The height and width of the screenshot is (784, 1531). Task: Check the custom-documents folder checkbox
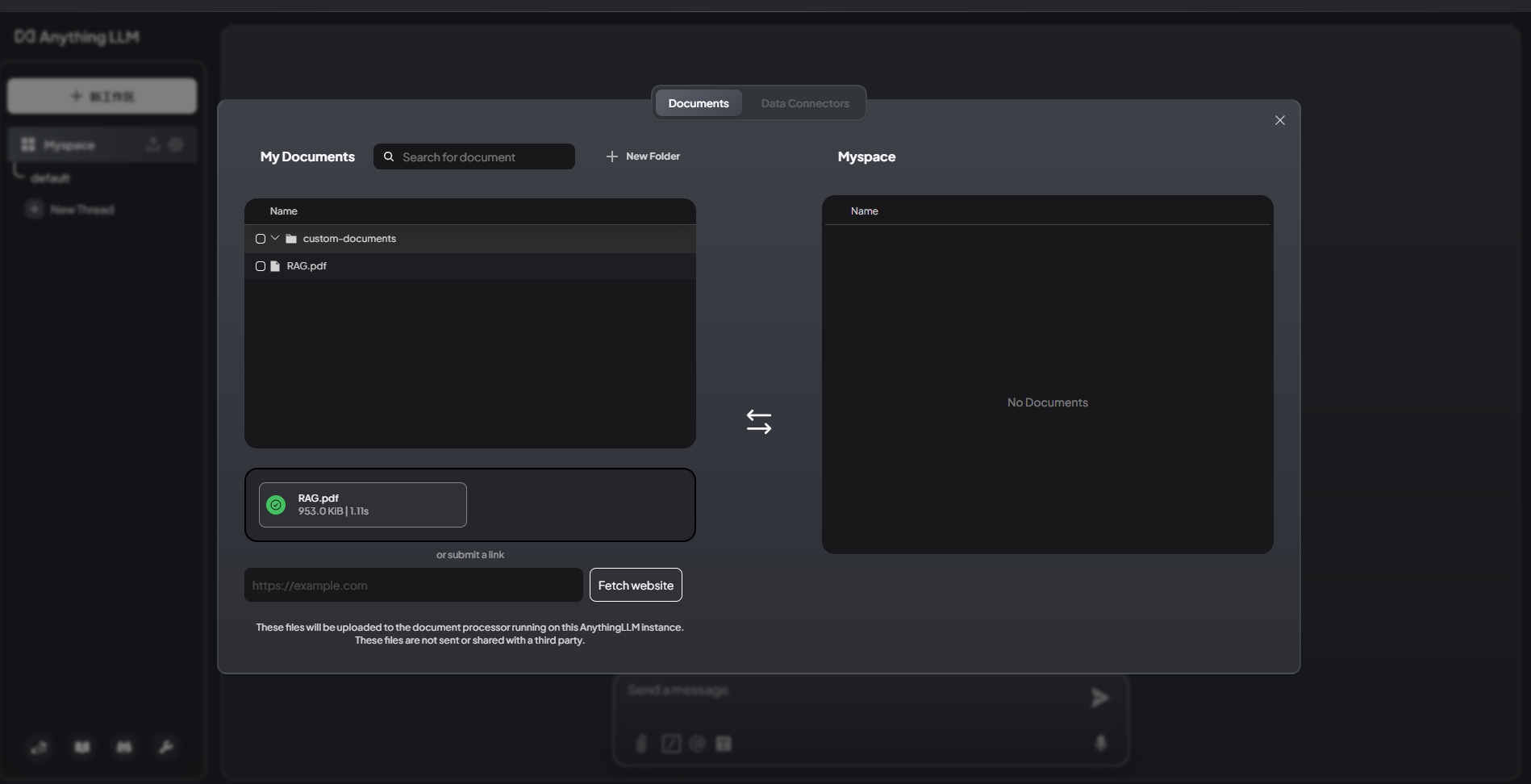coord(261,239)
